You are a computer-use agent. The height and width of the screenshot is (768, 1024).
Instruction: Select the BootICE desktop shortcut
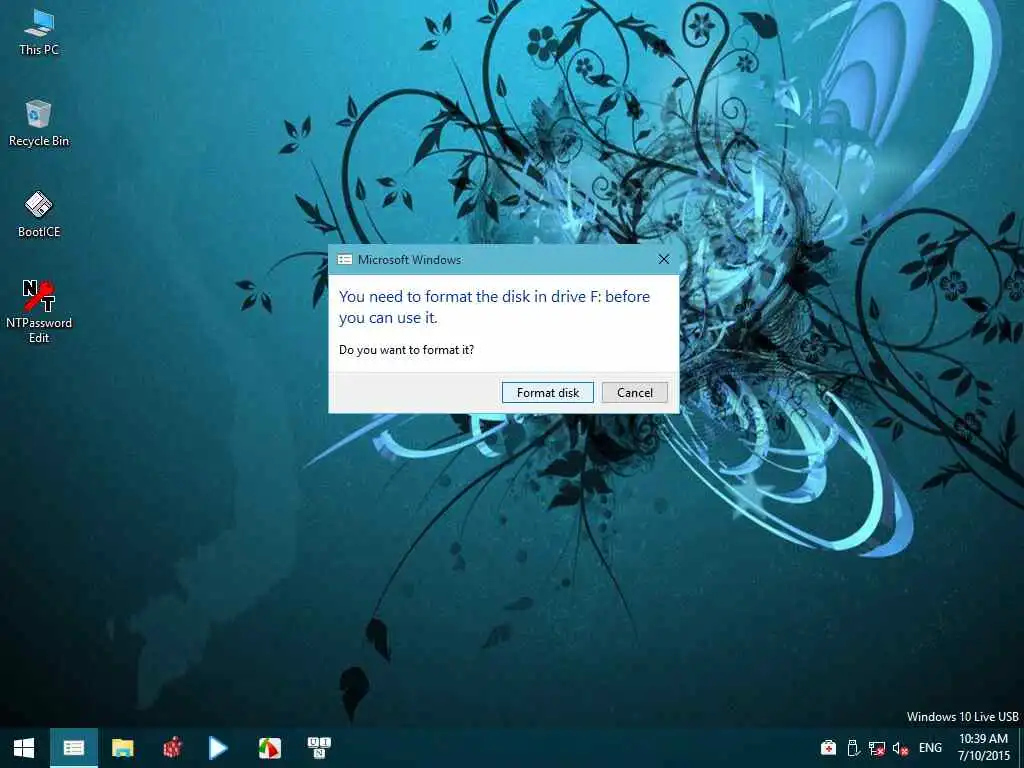point(39,214)
